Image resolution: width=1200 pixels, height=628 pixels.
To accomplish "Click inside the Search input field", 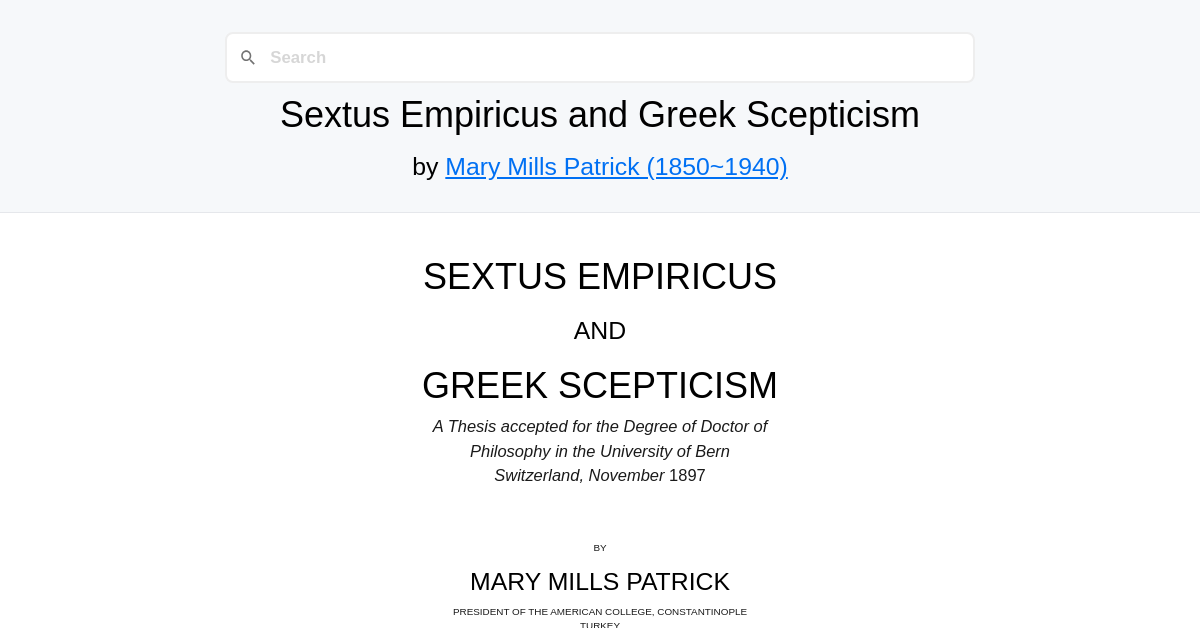I will point(600,57).
